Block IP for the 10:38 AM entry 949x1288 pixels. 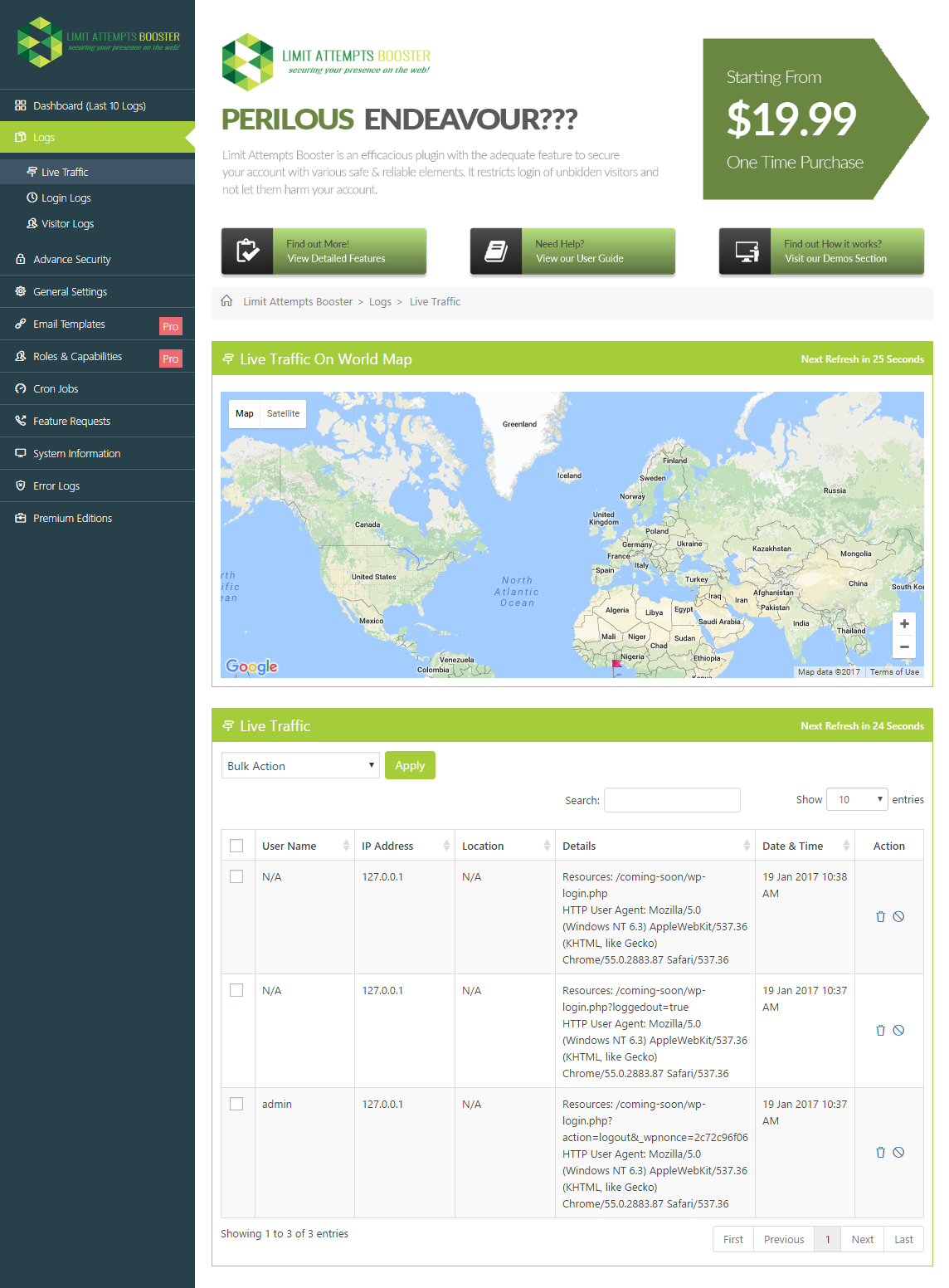coord(898,916)
